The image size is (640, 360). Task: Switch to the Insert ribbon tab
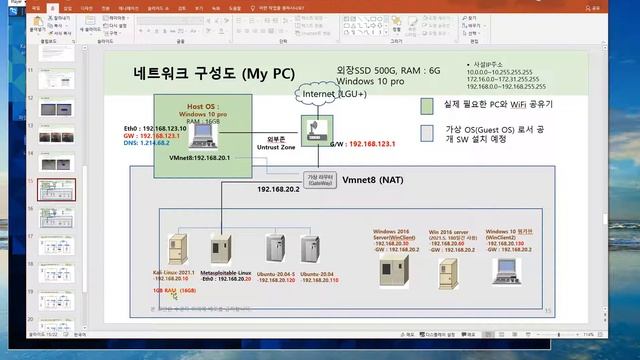click(68, 8)
